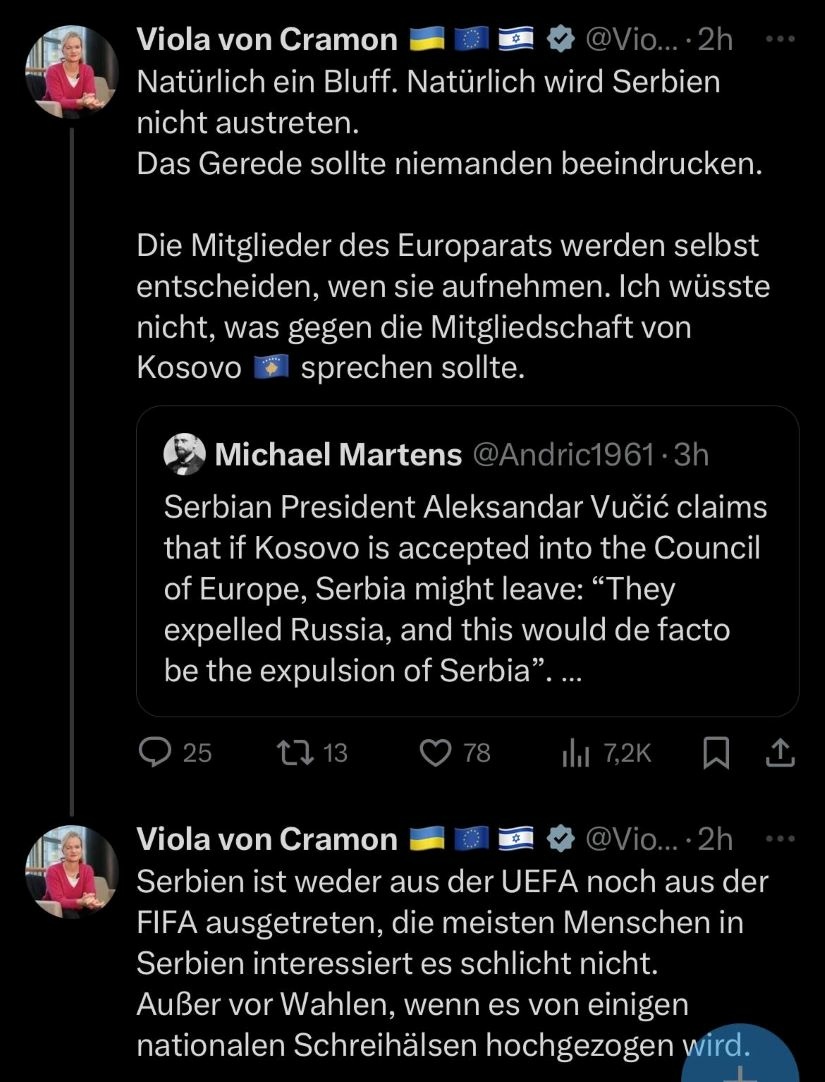Open Viola von Cramon name on second tweet
This screenshot has width=825, height=1082.
coord(266,838)
